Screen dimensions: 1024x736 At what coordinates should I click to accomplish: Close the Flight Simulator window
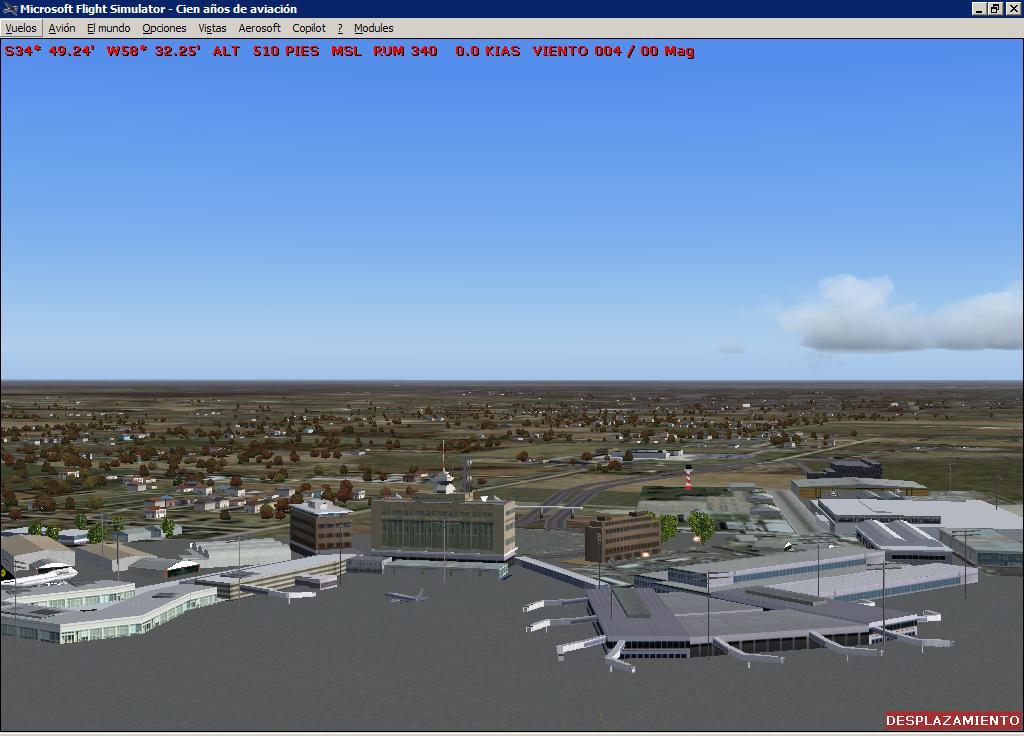1012,8
